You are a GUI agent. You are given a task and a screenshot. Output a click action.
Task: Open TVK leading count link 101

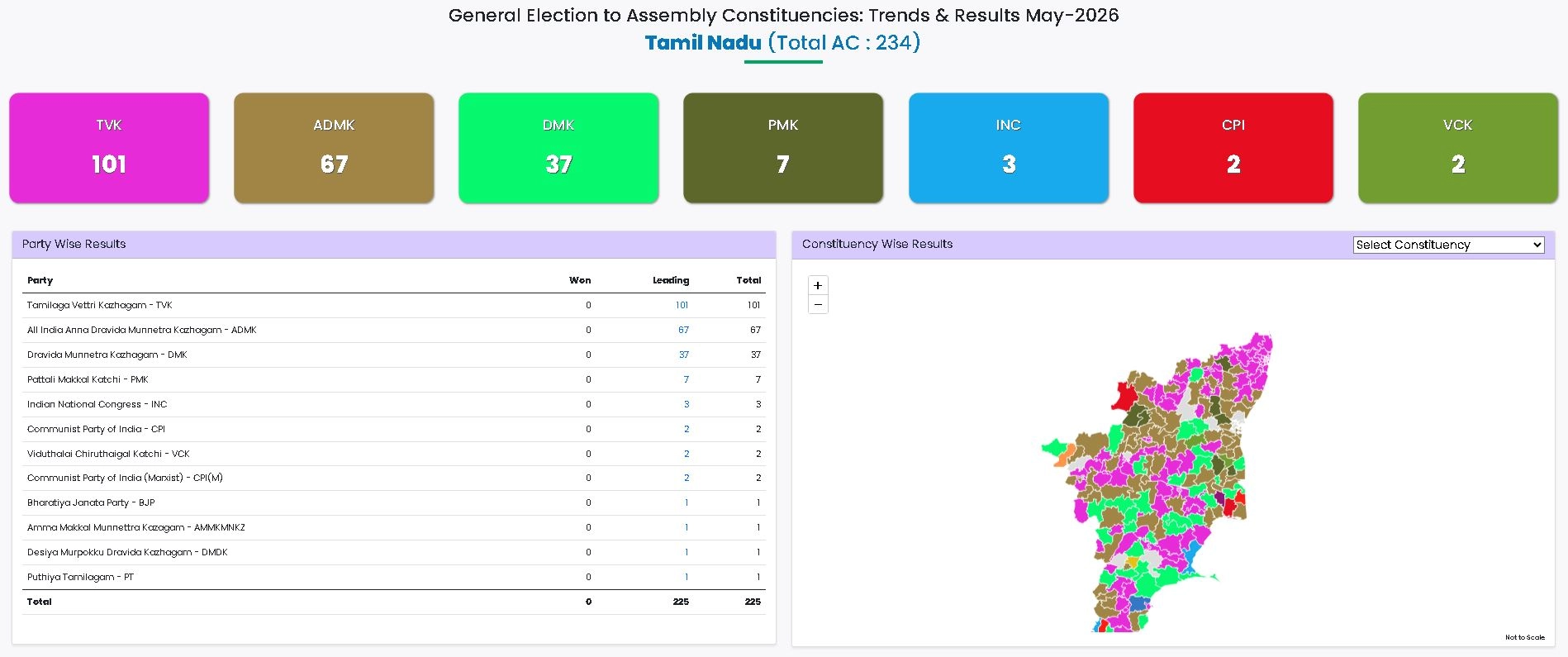[682, 305]
